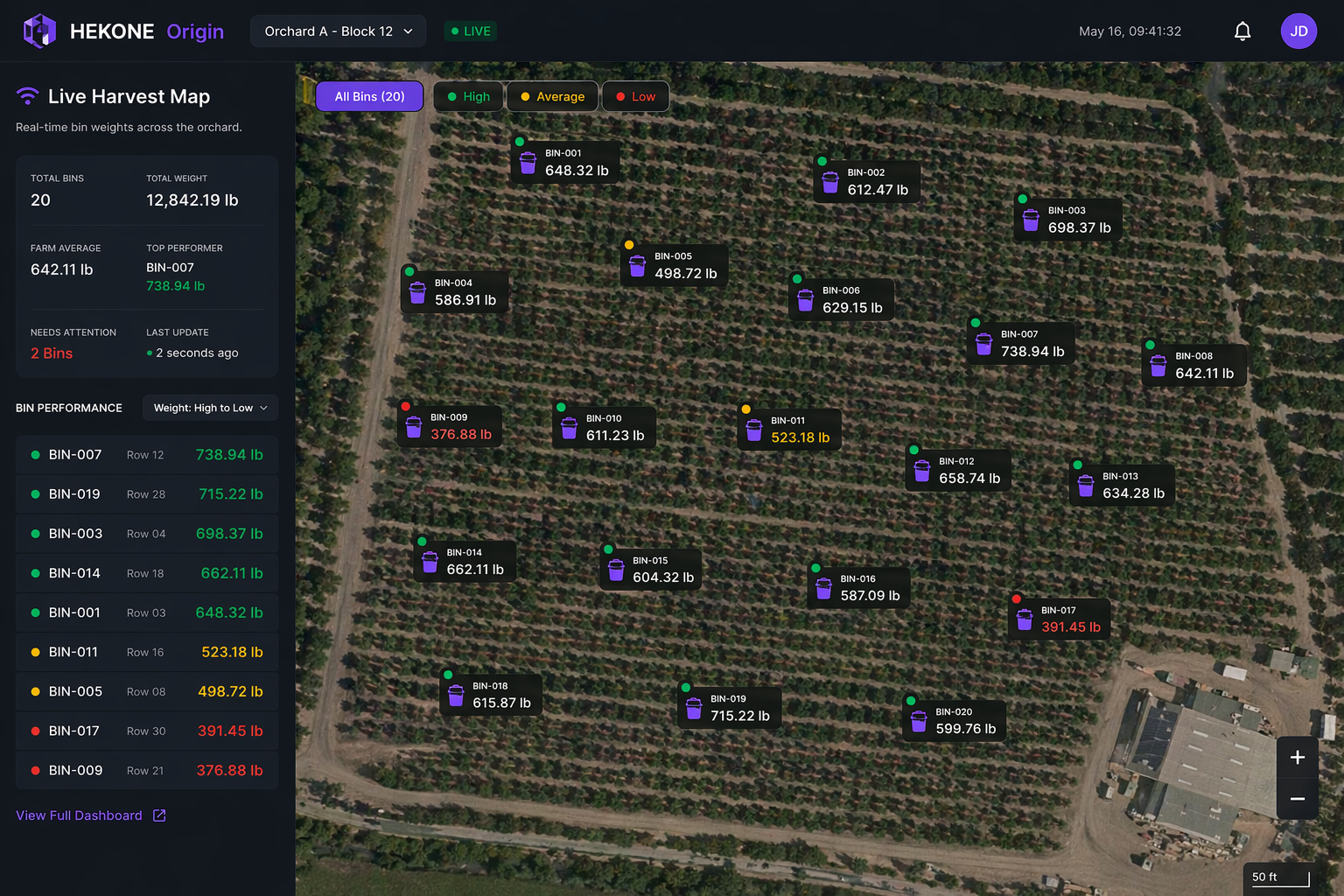Filter map by High bins

pos(468,96)
